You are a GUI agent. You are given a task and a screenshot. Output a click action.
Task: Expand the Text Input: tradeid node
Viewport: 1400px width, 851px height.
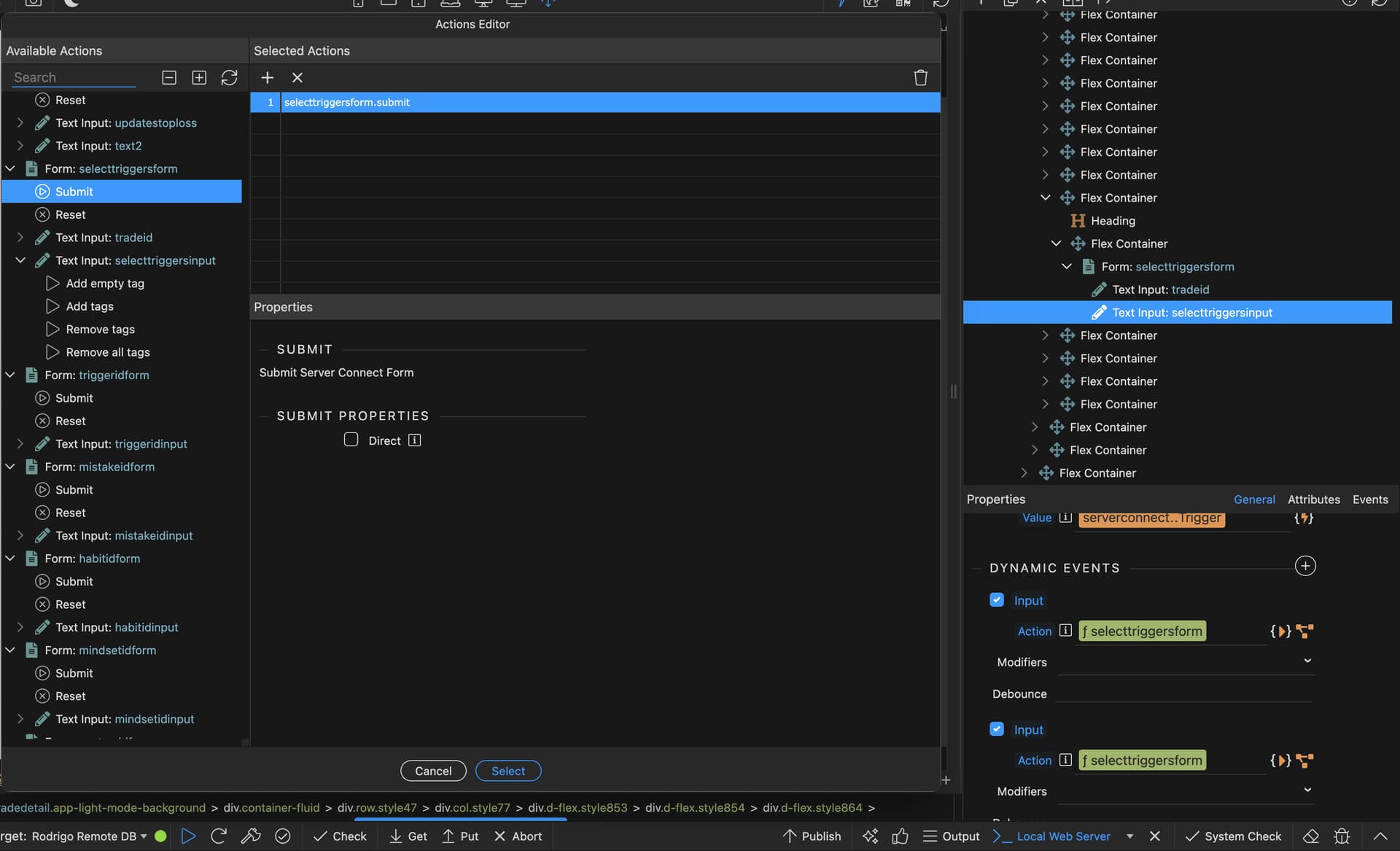20,238
